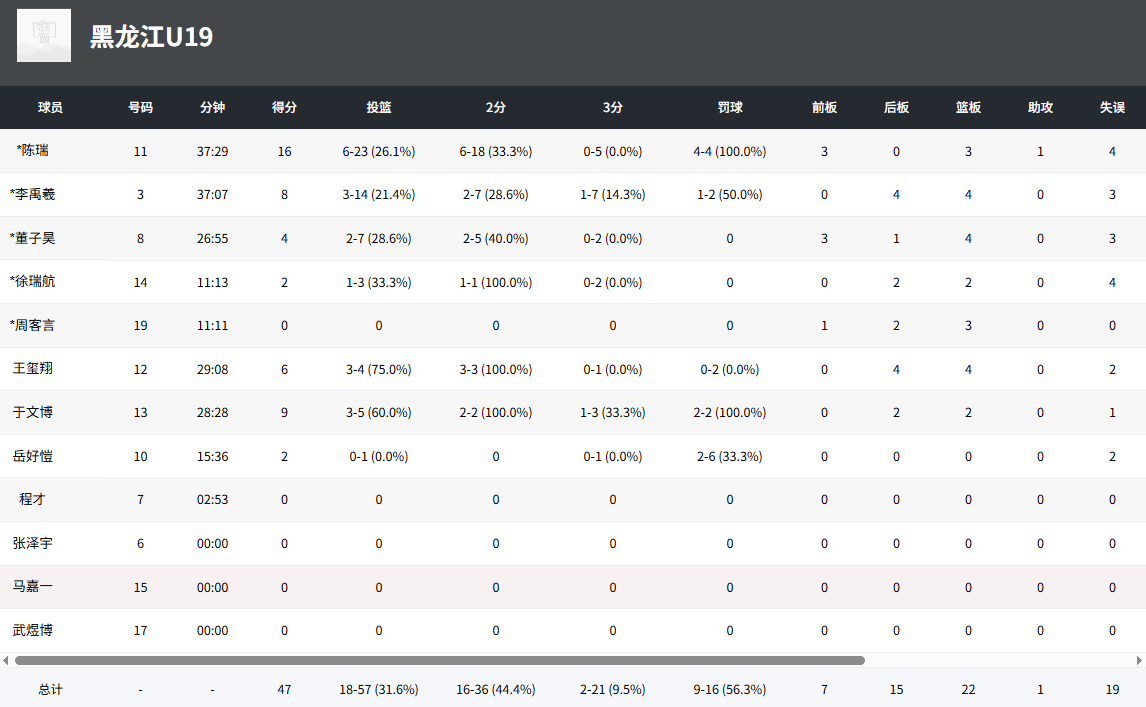
Task: Click the left arrow of the horizontal scrollbar
Action: (6, 660)
